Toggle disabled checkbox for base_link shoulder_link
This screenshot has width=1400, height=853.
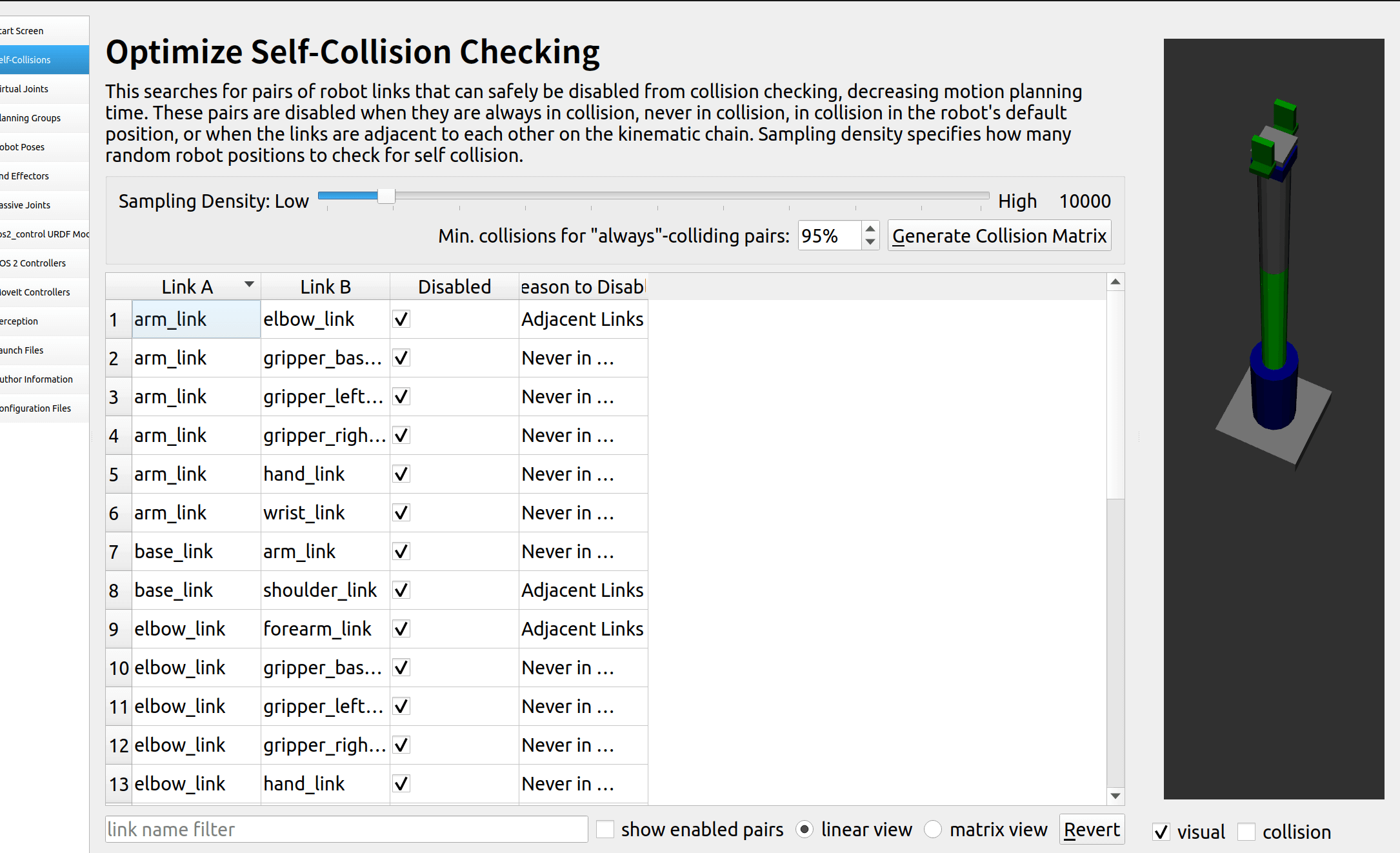(x=401, y=590)
